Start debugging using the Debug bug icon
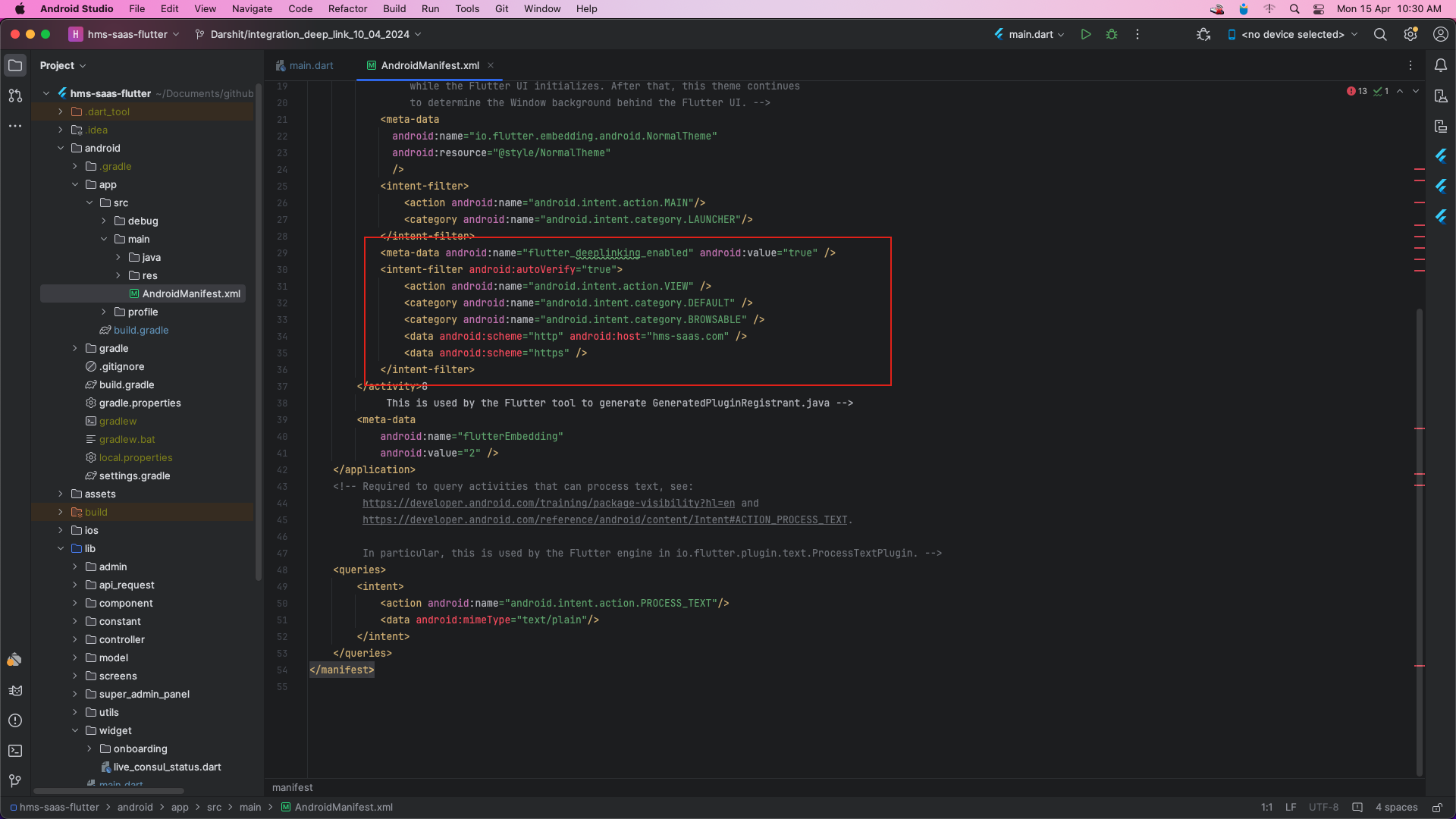 pyautogui.click(x=1112, y=34)
